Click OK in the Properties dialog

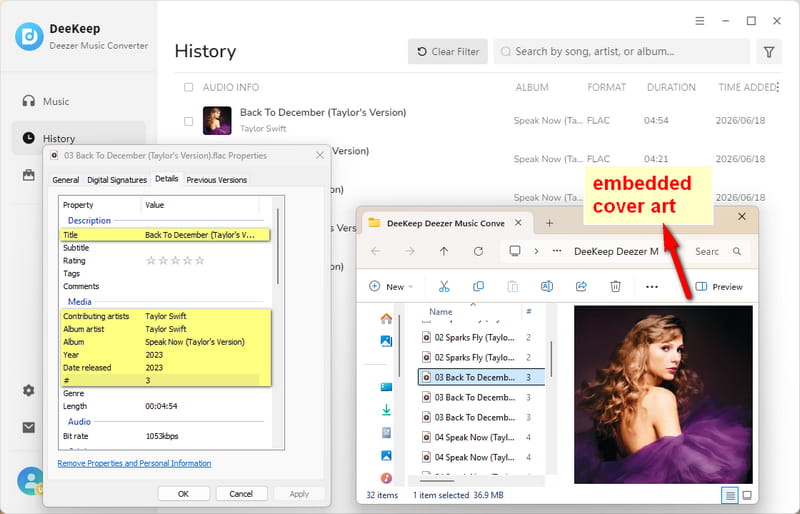[184, 494]
